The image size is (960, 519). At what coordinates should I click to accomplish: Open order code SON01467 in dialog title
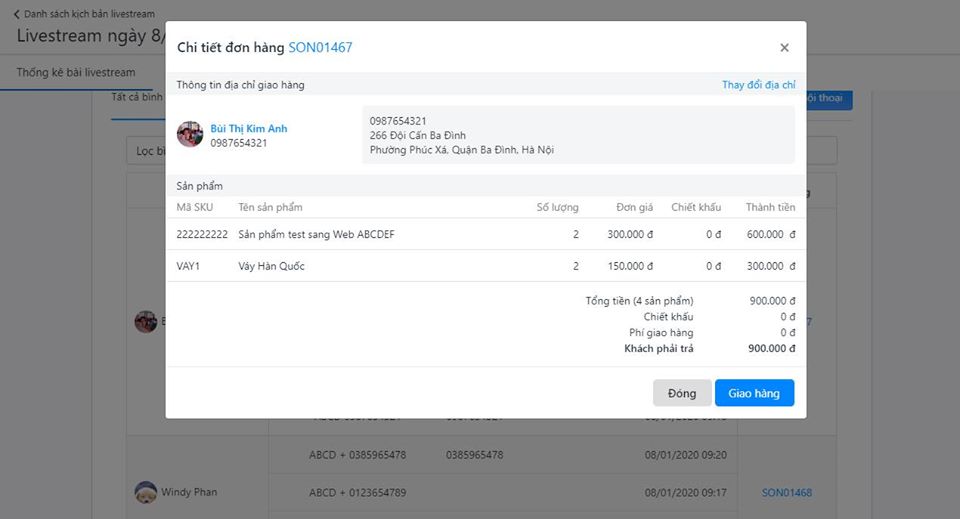pos(320,48)
